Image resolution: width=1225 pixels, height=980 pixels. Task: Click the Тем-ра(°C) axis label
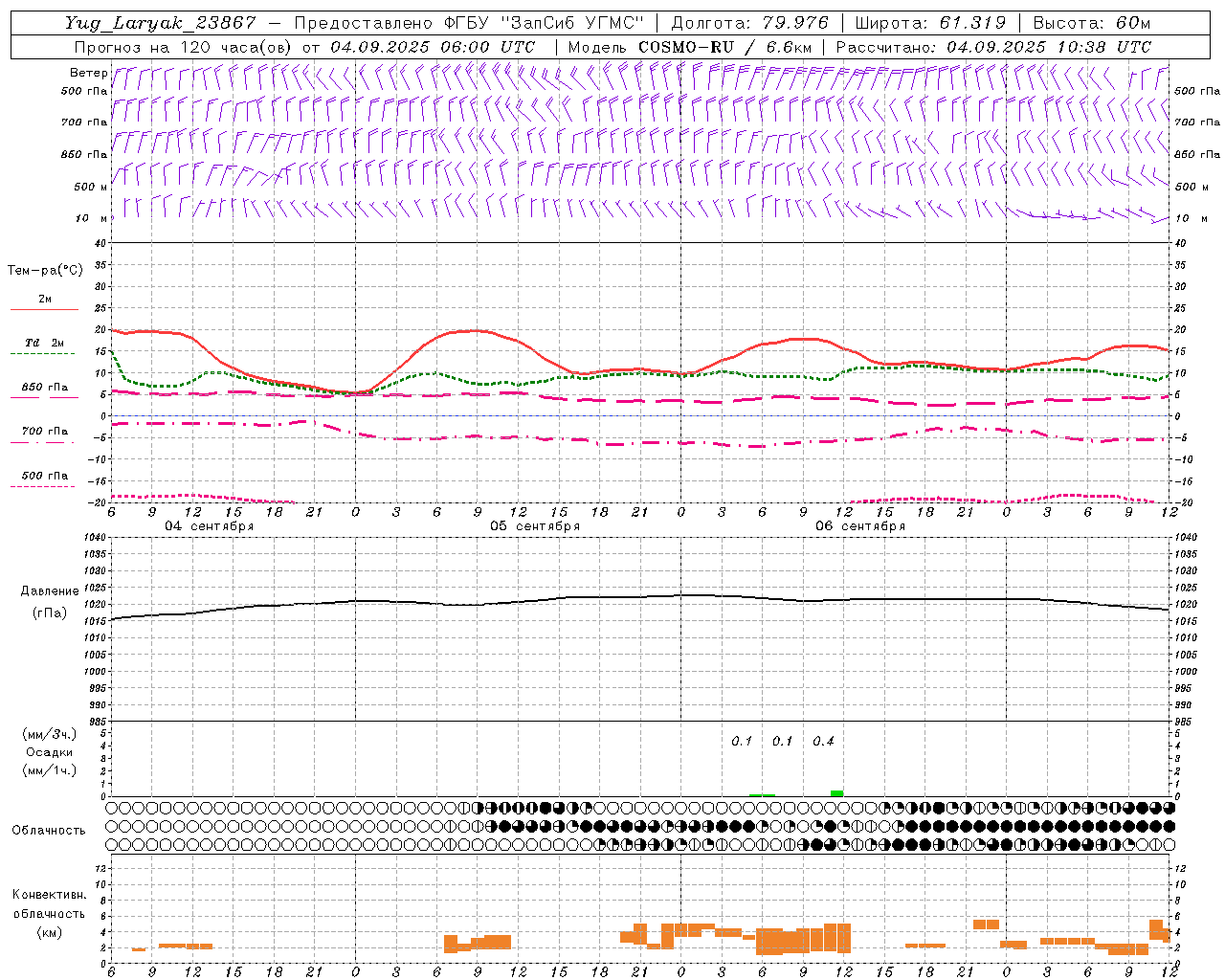(45, 271)
